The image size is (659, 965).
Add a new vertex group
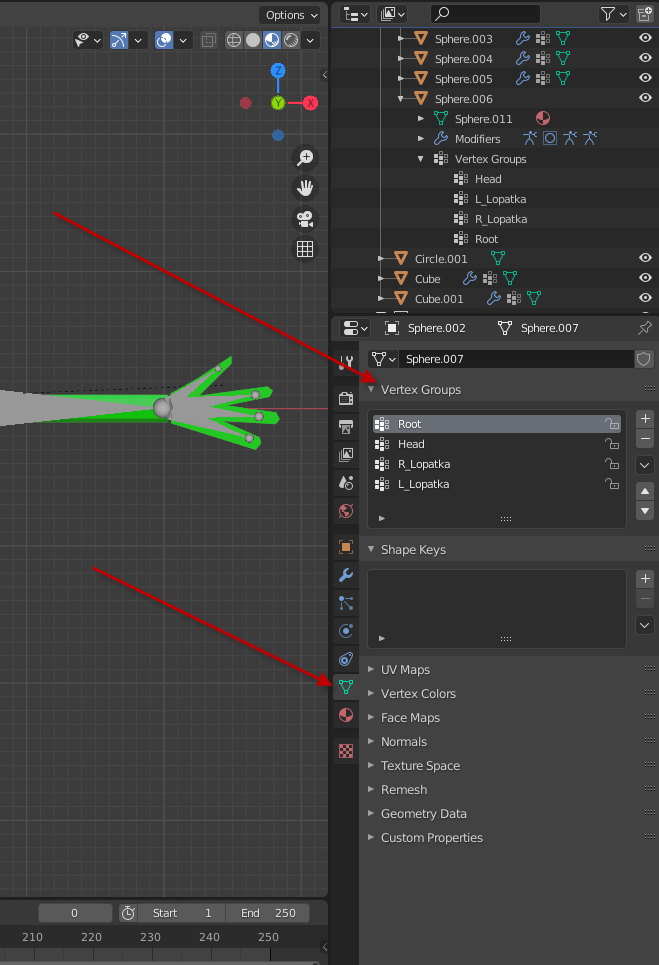pos(644,418)
